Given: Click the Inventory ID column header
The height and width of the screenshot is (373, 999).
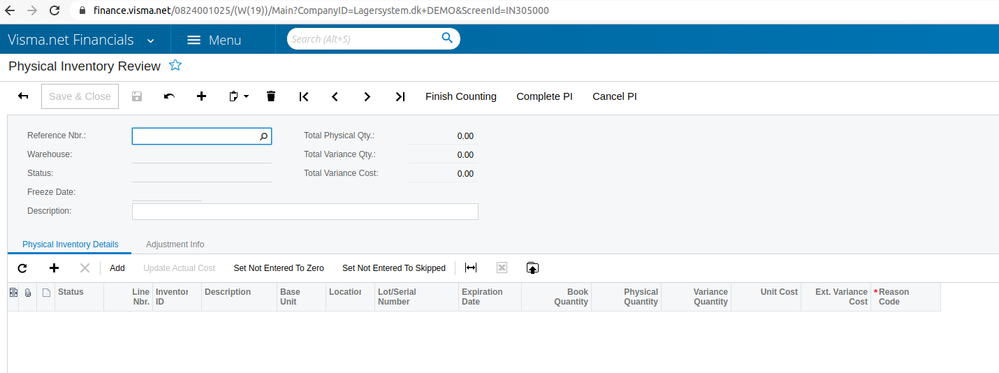Looking at the screenshot, I should (x=177, y=297).
